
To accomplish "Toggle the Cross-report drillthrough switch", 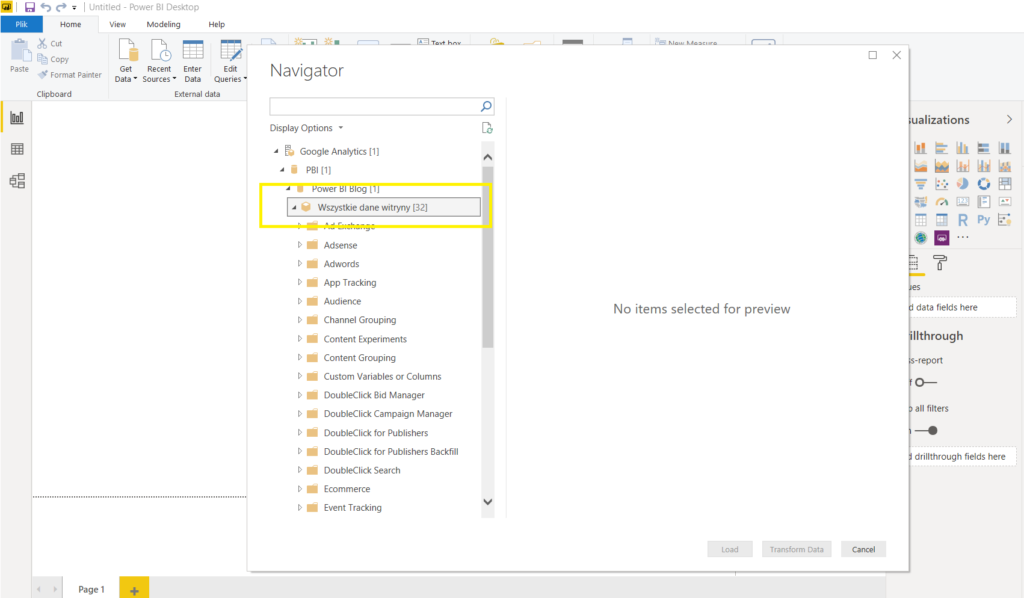I will point(925,382).
